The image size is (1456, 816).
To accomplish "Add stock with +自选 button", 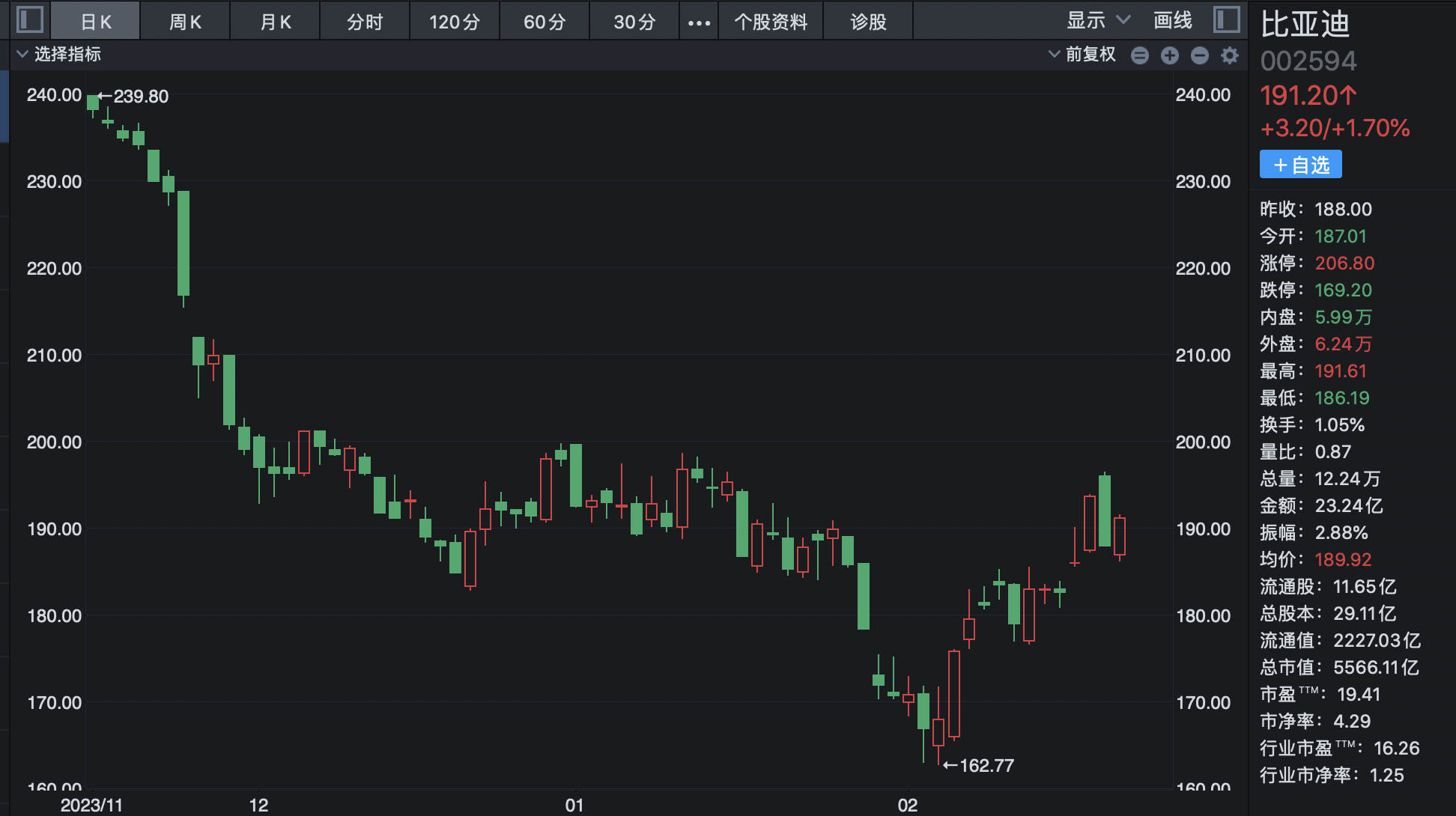I will coord(1300,165).
